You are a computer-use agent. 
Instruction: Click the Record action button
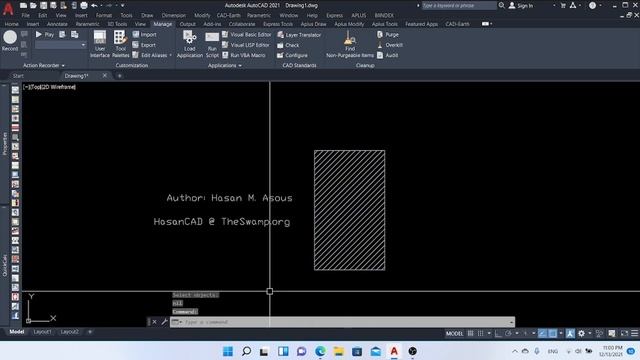pyautogui.click(x=10, y=41)
